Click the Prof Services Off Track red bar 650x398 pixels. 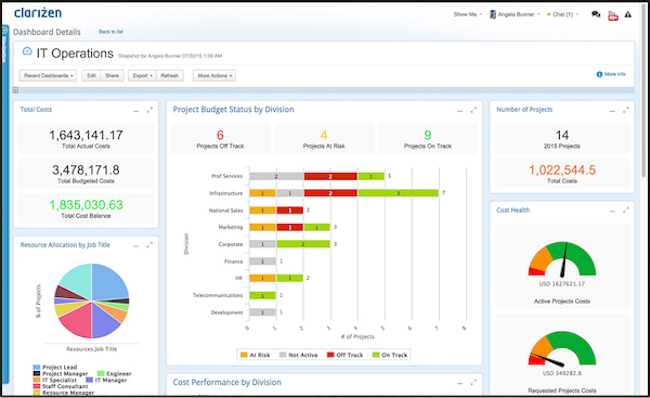coord(330,176)
